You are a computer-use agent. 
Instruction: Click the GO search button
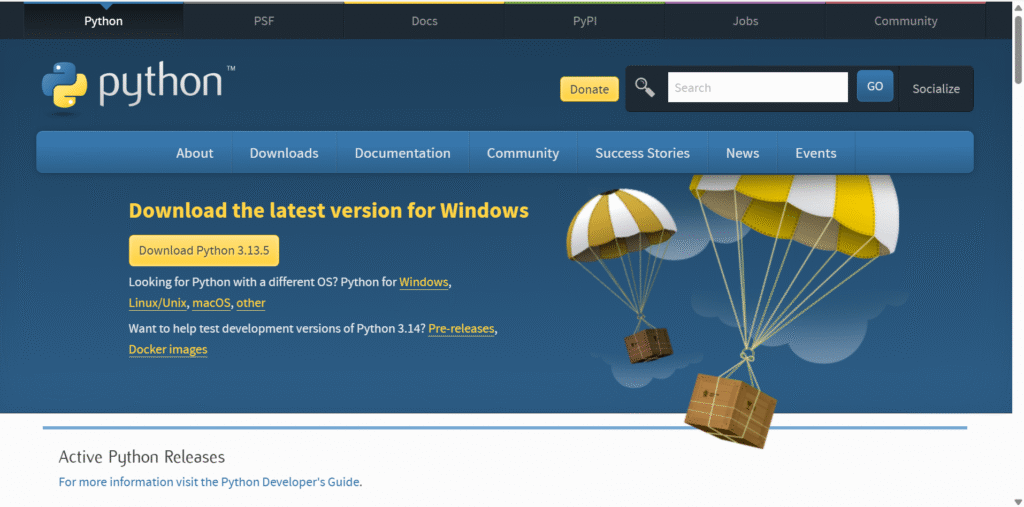point(875,86)
